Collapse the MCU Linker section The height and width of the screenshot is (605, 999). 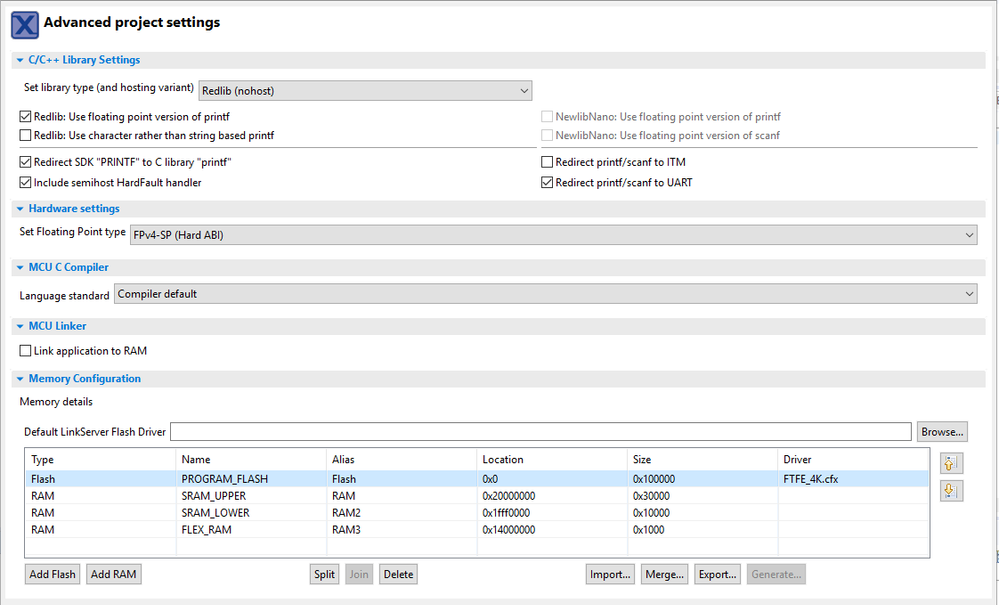[x=20, y=326]
